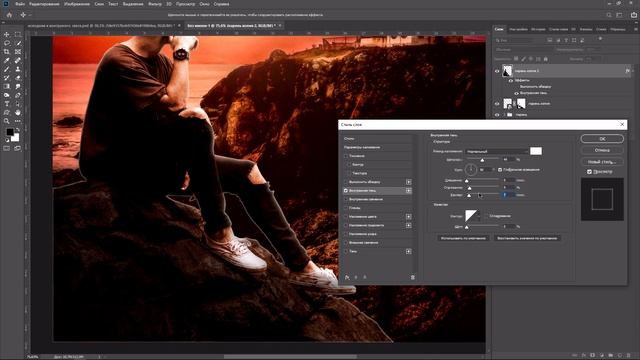
Task: Expand the layer group in Layers panel
Action: 504,115
